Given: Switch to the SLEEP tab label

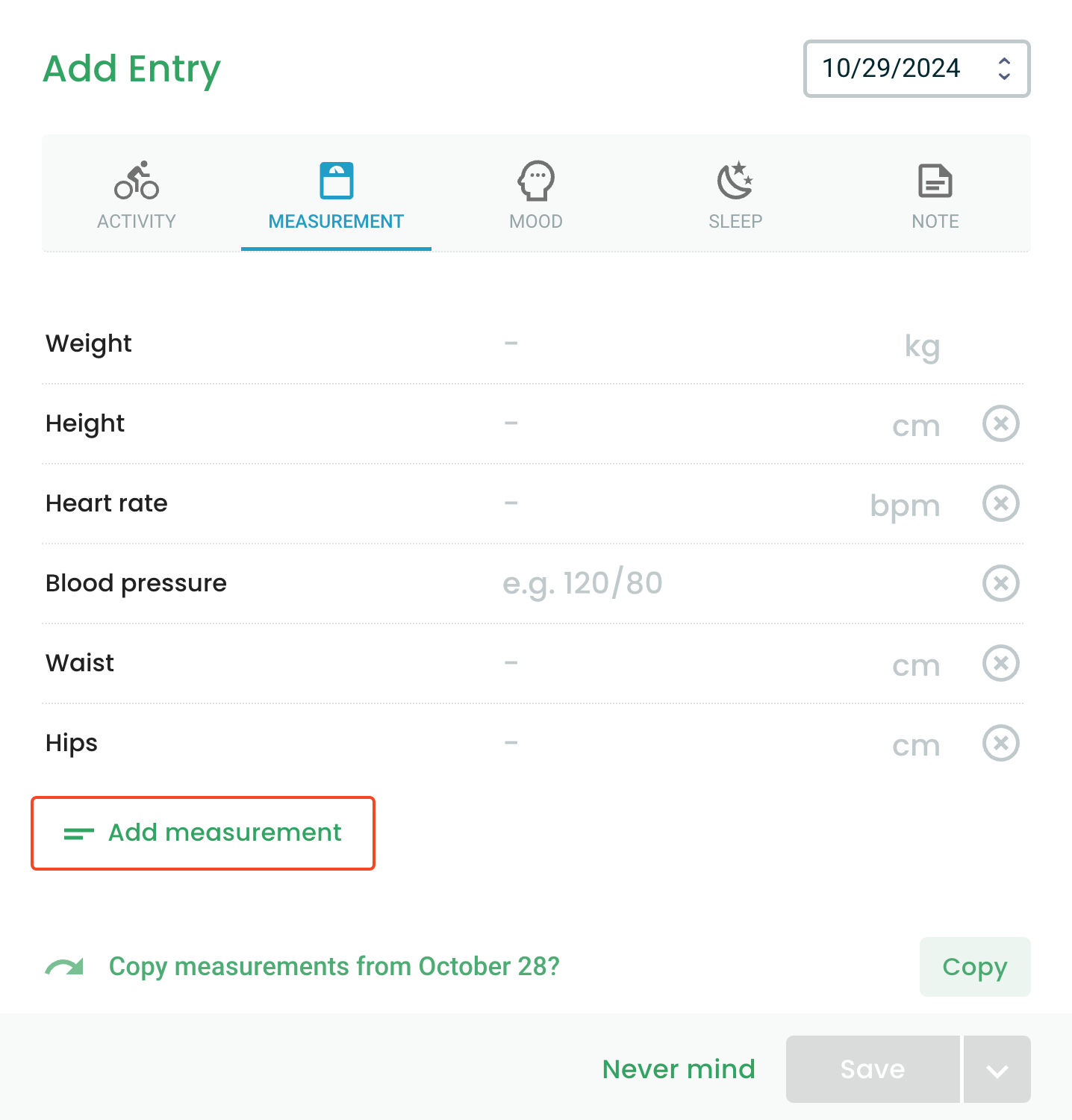Looking at the screenshot, I should click(x=735, y=222).
